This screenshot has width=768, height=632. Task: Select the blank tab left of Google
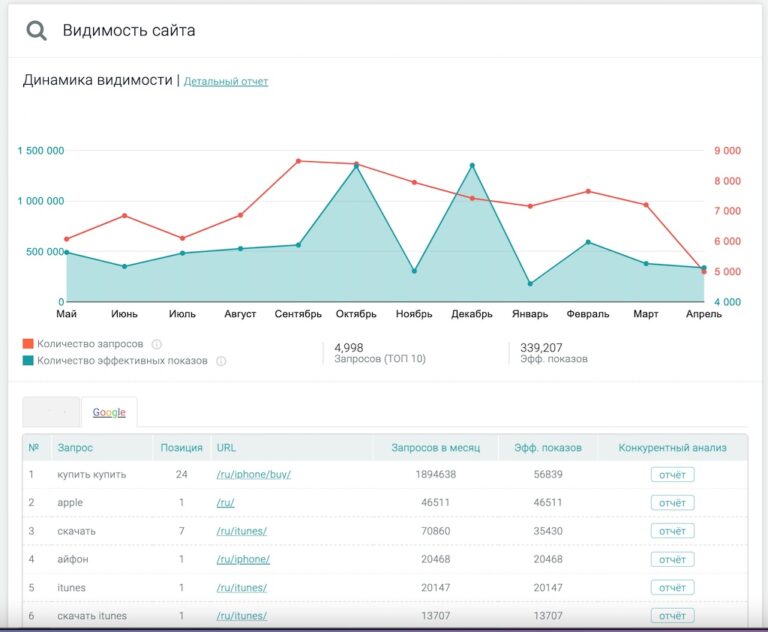pyautogui.click(x=51, y=412)
